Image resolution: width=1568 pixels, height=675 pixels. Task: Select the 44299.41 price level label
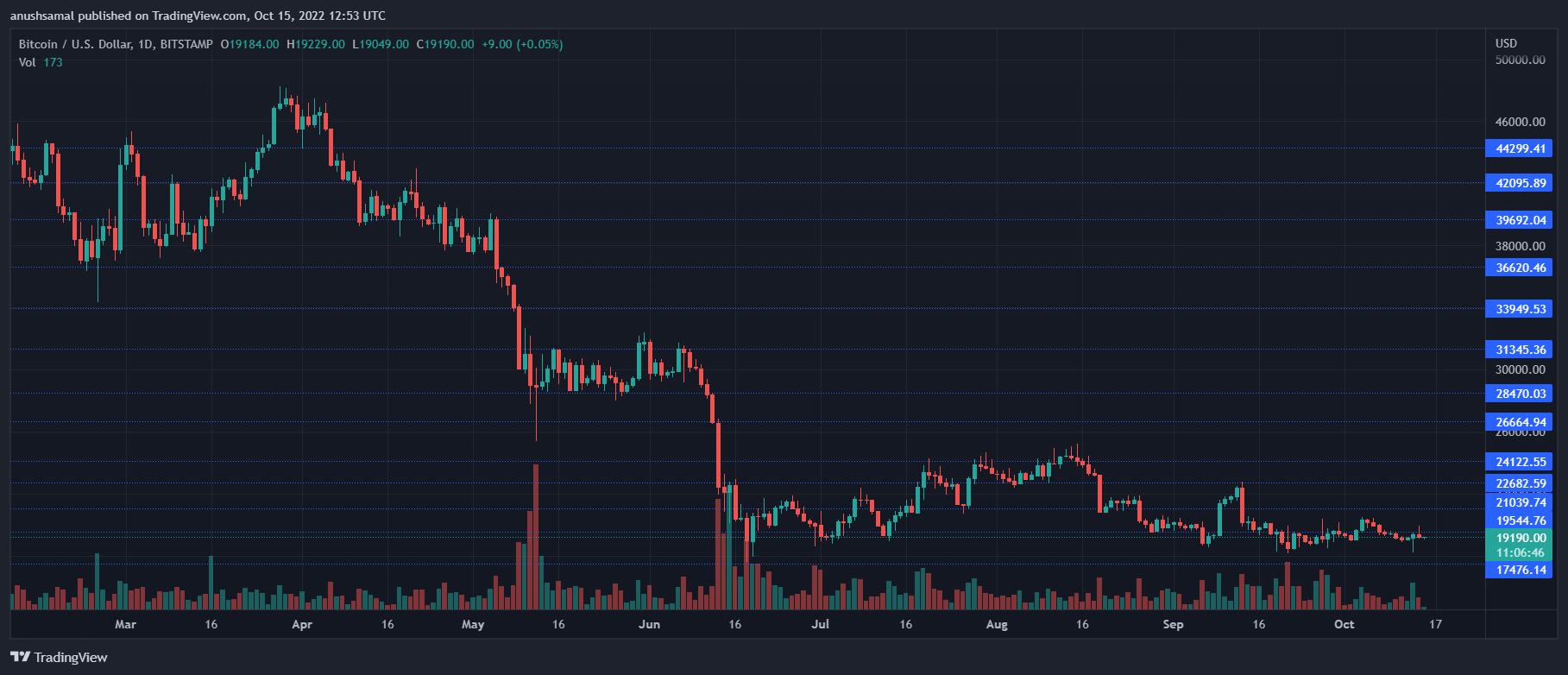click(x=1520, y=148)
